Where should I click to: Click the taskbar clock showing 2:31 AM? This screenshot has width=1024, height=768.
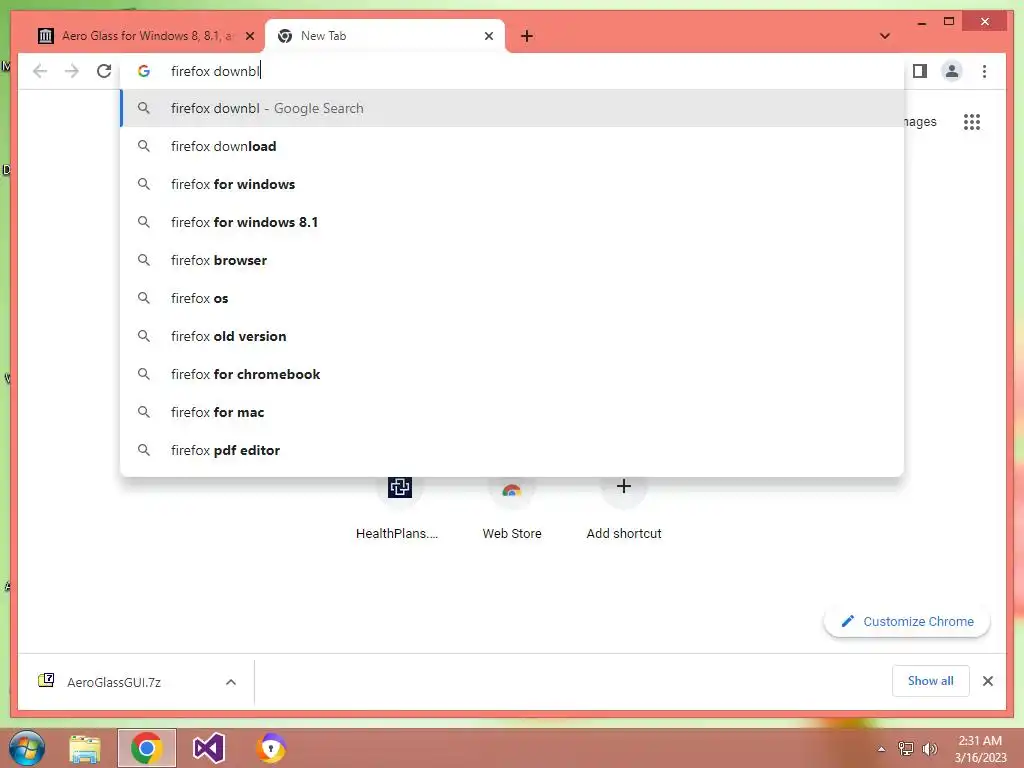tap(980, 749)
